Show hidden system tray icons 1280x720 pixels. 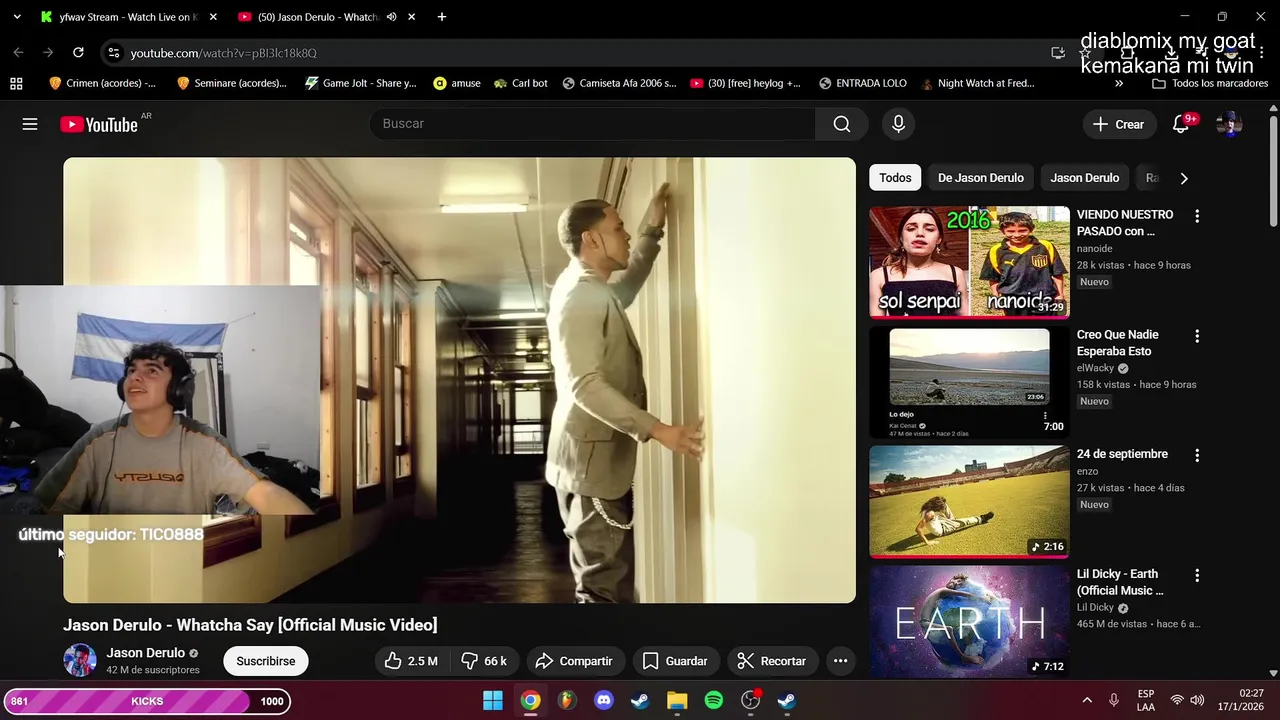pyautogui.click(x=1087, y=701)
